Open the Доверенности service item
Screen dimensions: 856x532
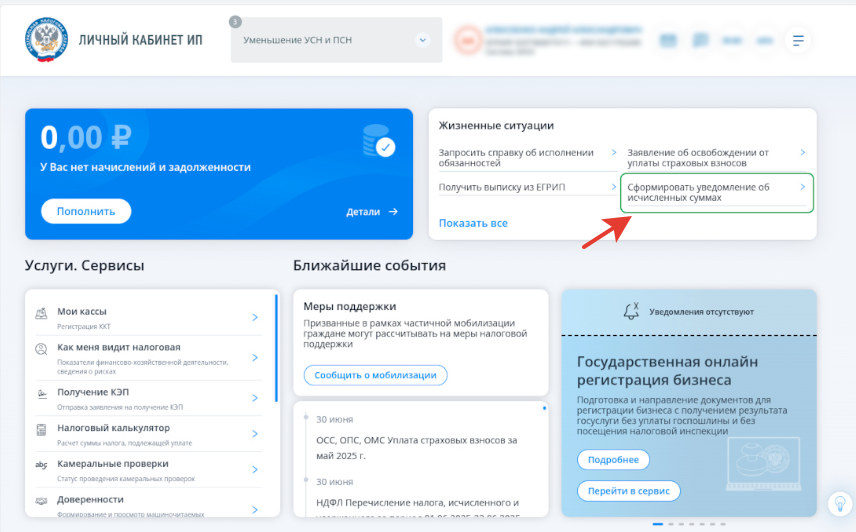pyautogui.click(x=148, y=504)
